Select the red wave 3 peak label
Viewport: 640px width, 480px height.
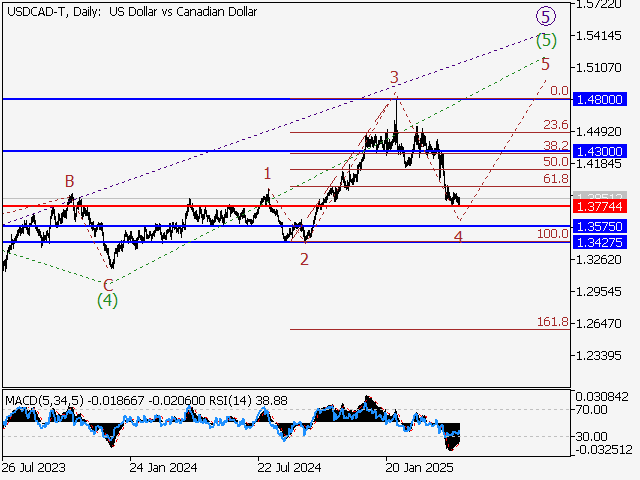click(395, 77)
